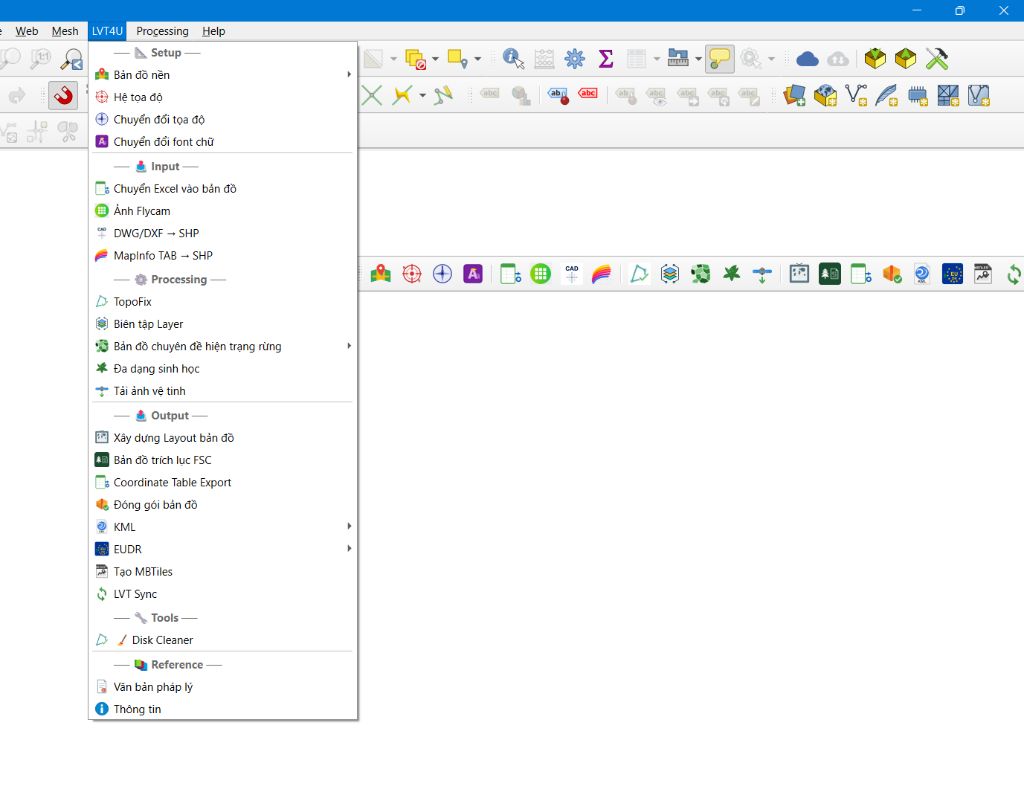Click the green Flycam grid toolbar icon
Image resolution: width=1024 pixels, height=786 pixels.
[x=541, y=274]
